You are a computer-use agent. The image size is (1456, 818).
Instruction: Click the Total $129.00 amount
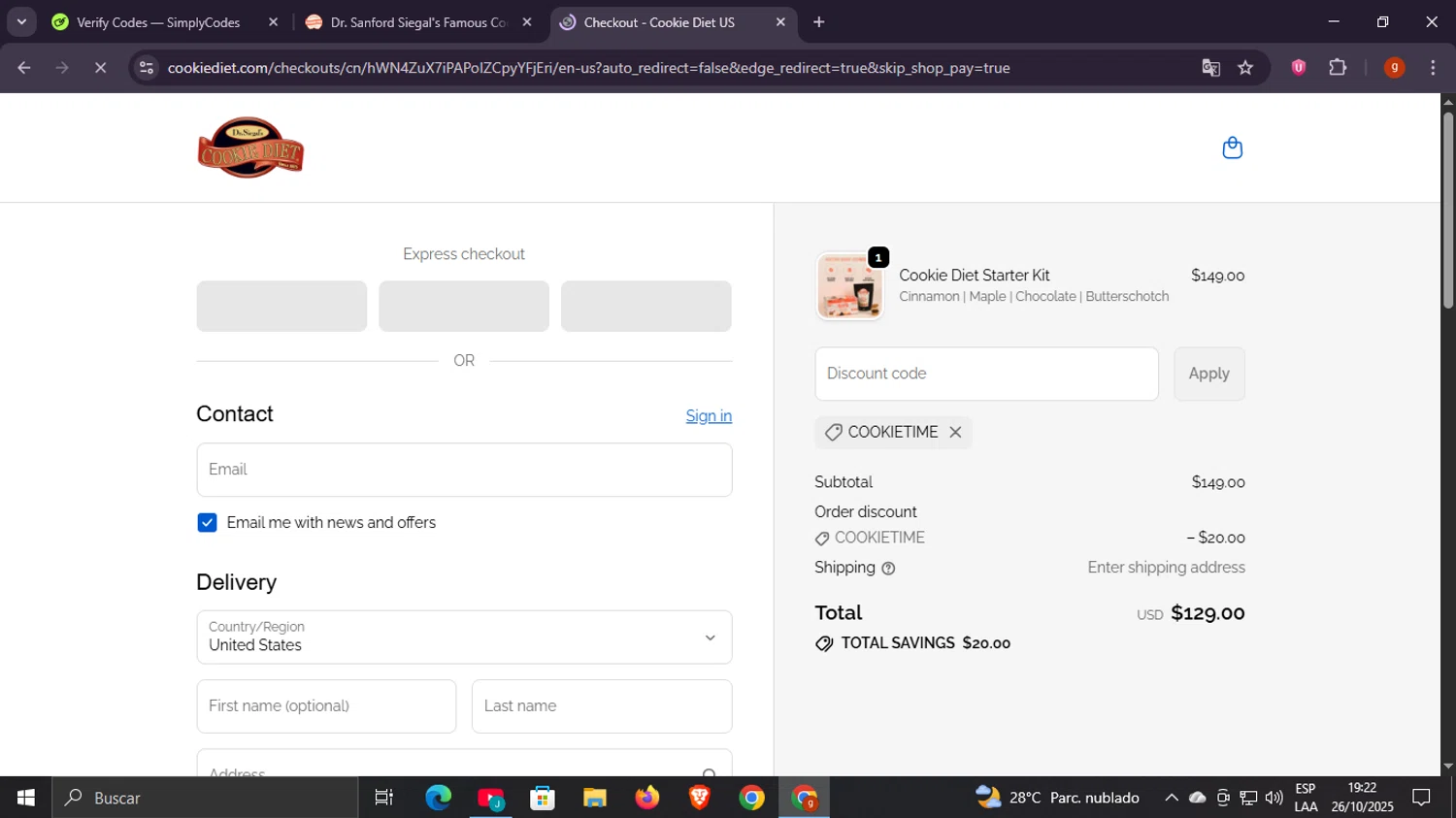[x=1208, y=613]
